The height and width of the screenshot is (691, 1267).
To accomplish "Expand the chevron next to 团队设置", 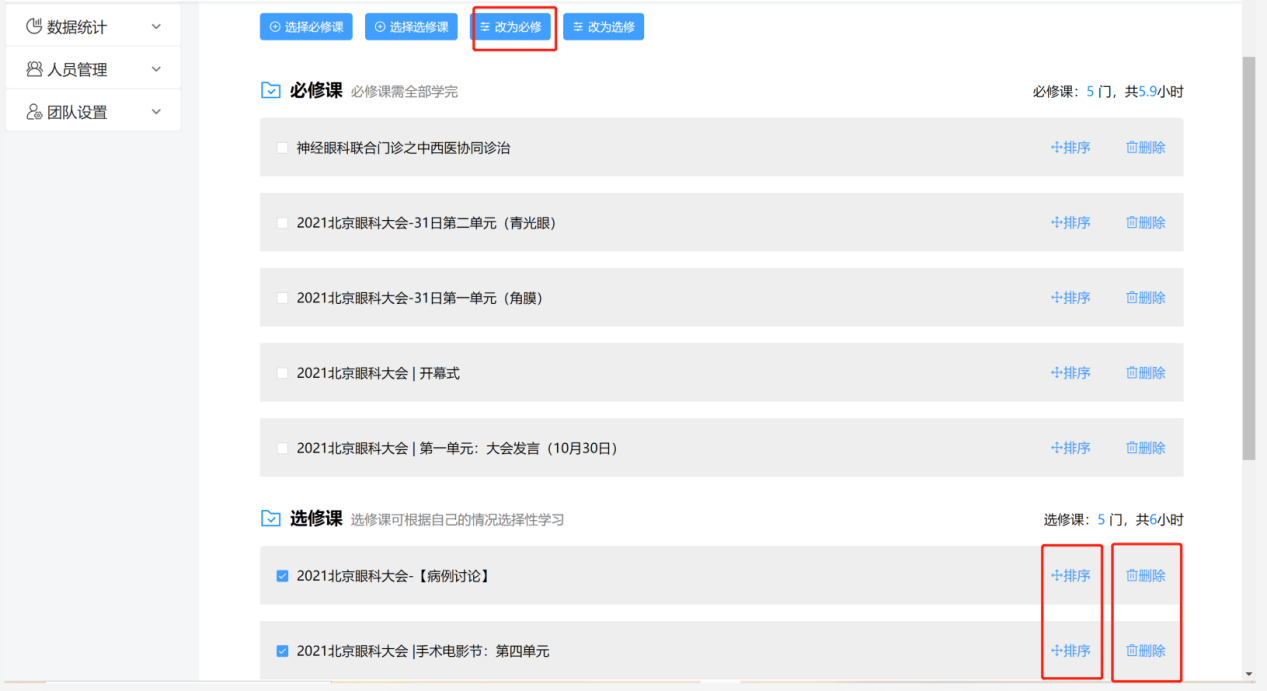I will pos(156,112).
